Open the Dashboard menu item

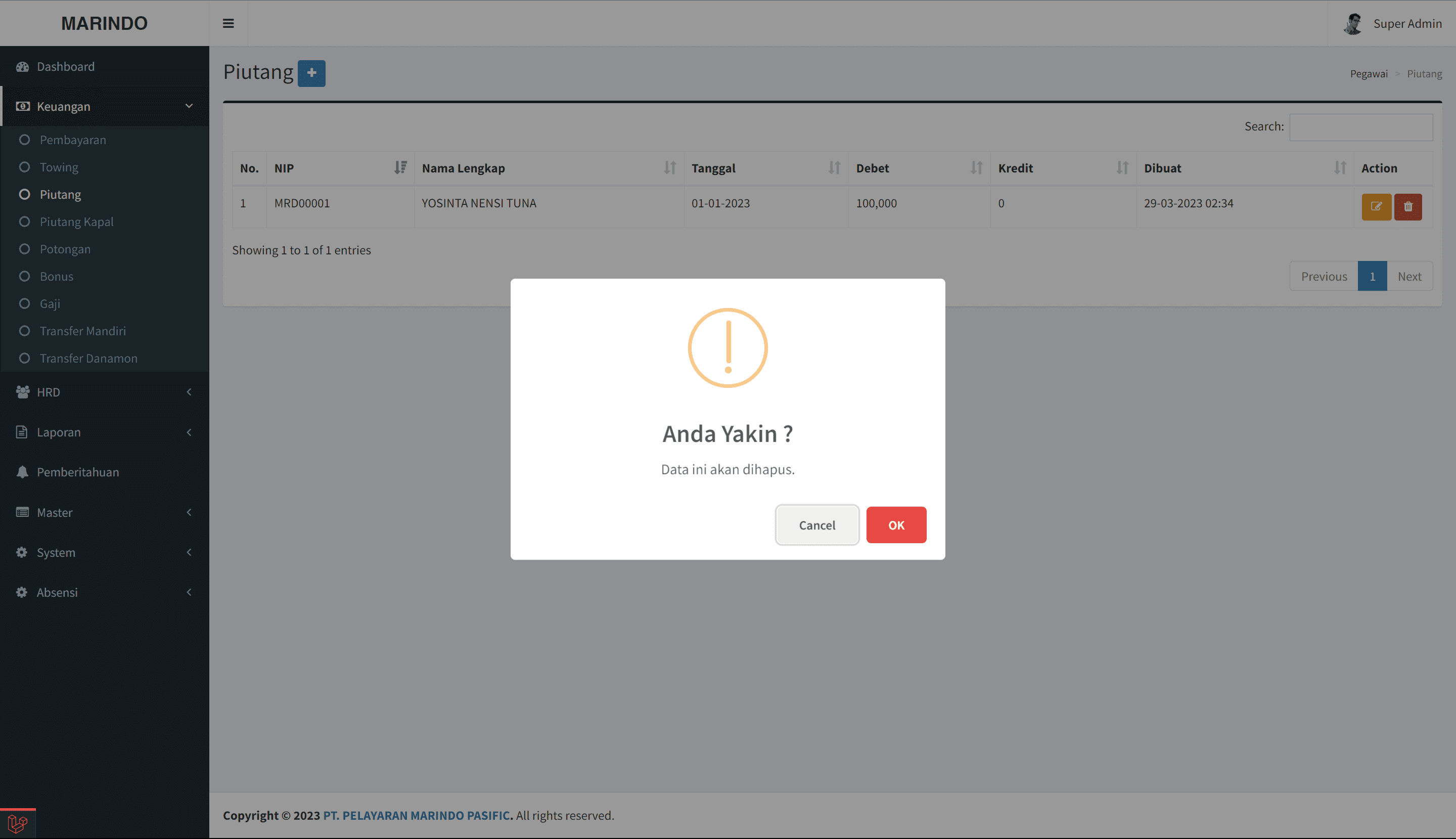click(x=66, y=67)
